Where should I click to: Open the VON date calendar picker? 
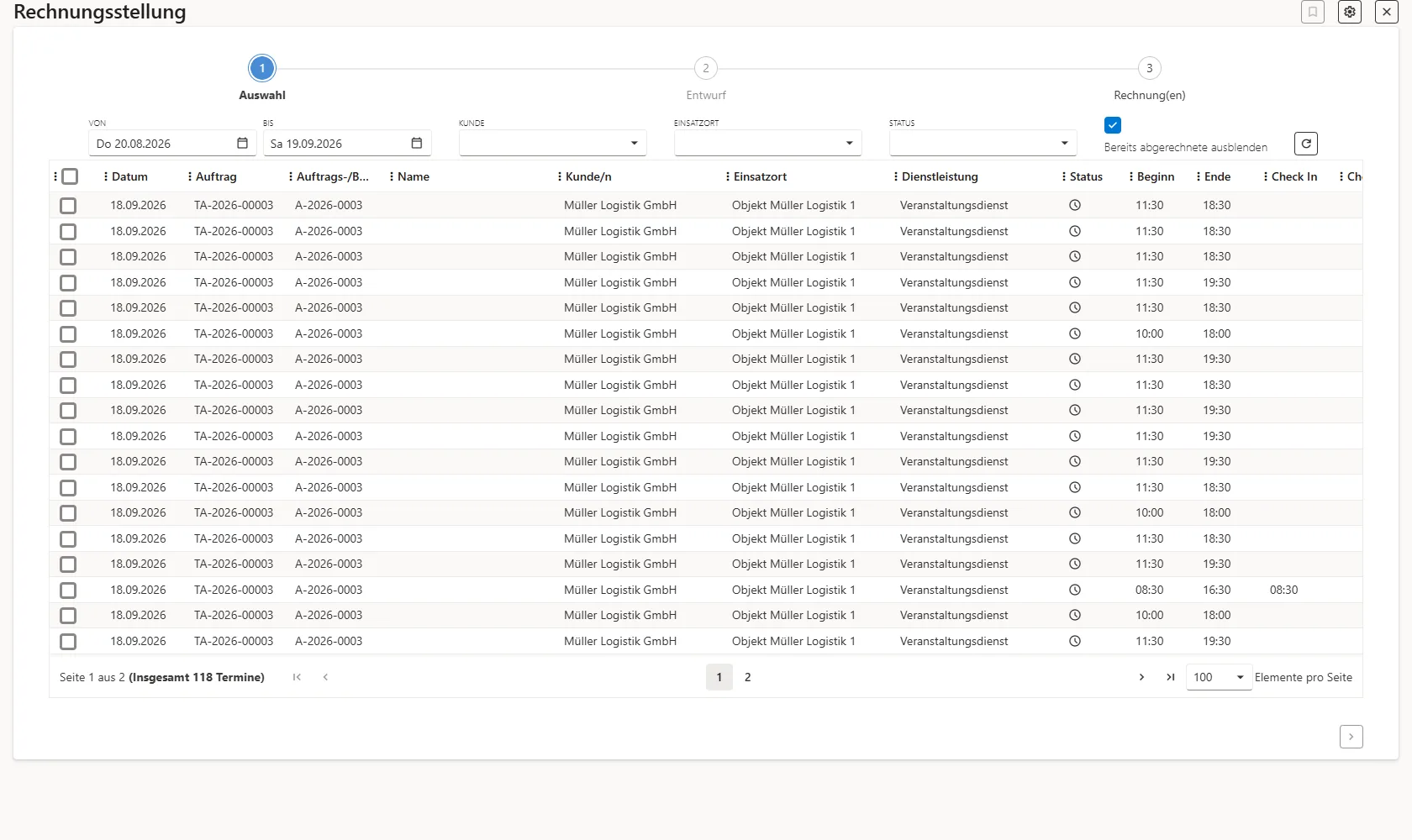click(x=242, y=144)
